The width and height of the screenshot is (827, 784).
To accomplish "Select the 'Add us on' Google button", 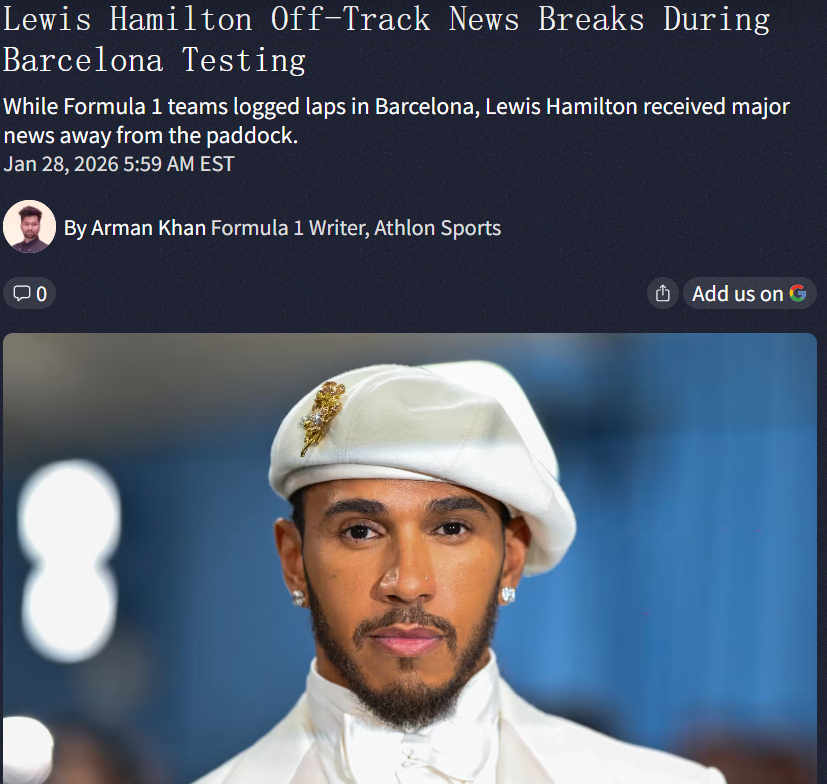I will 749,293.
